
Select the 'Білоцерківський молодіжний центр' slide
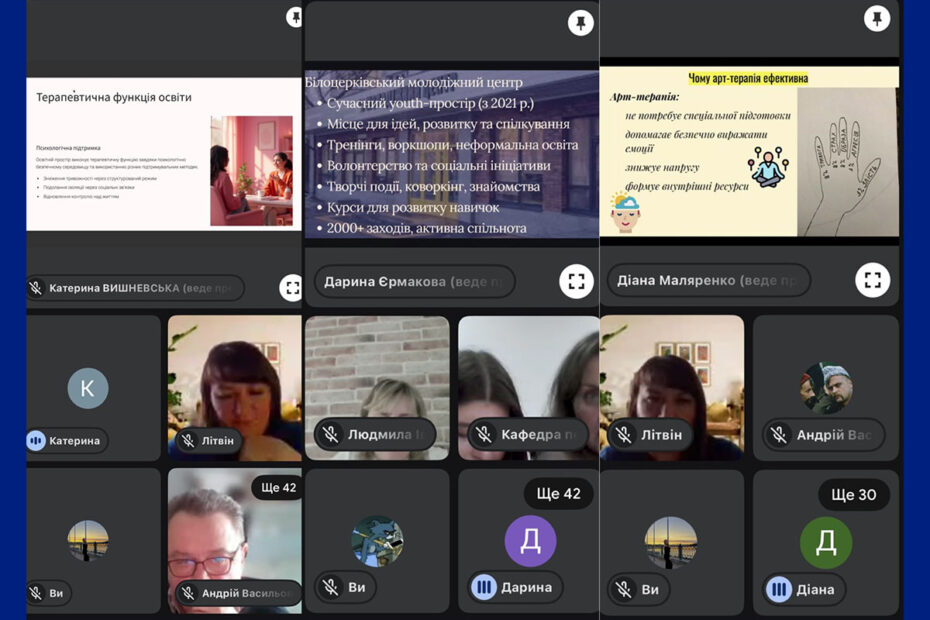click(451, 153)
